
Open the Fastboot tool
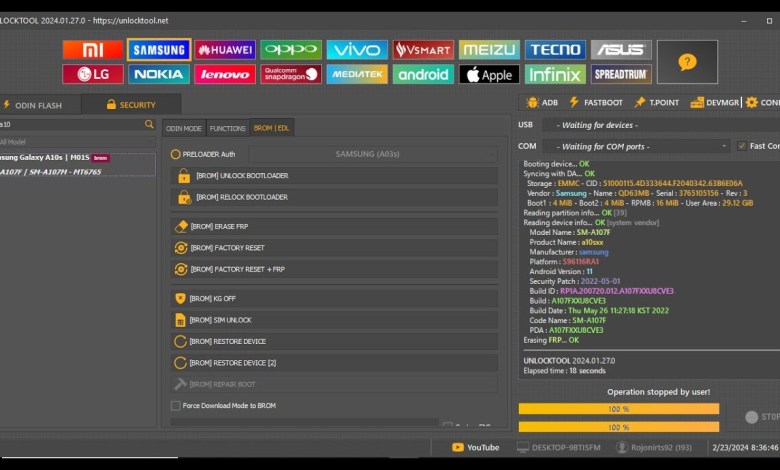tap(596, 102)
